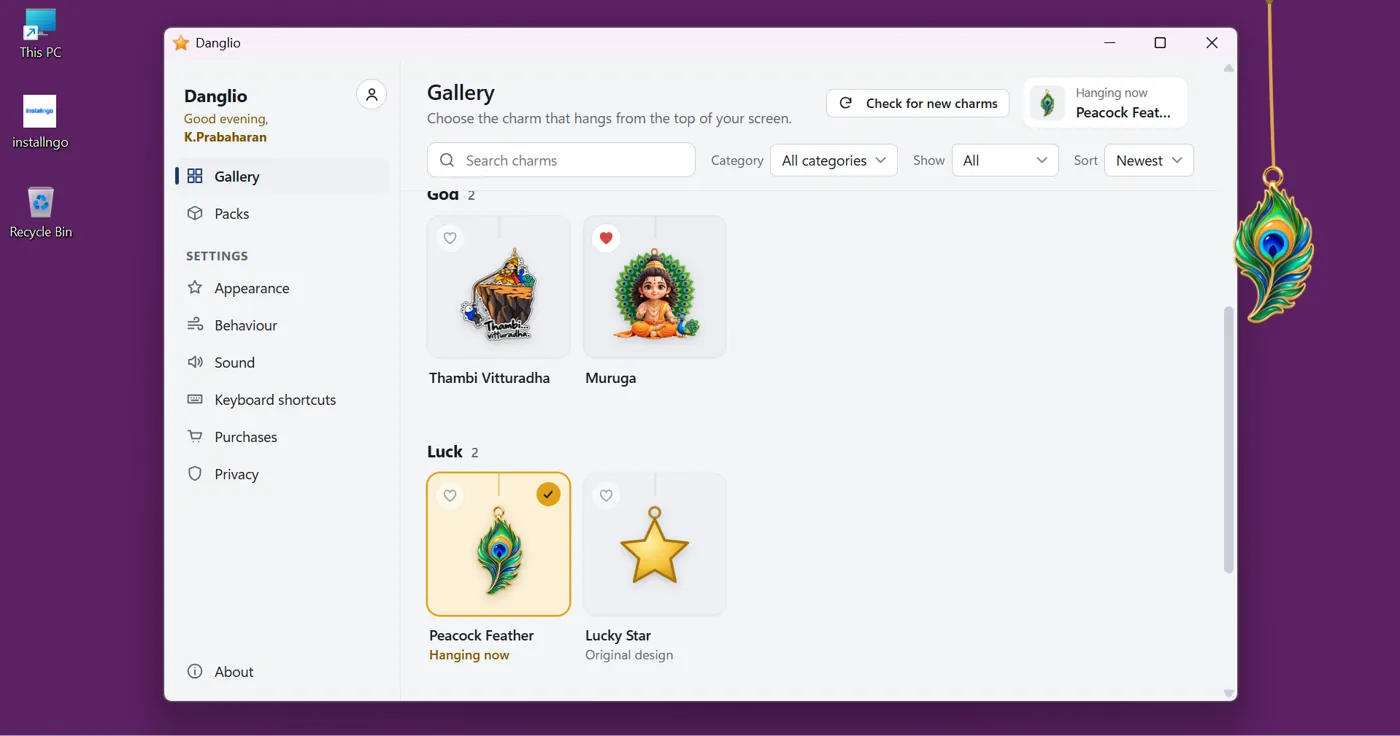This screenshot has height=736, width=1400.
Task: Click the Sound speaker icon
Action: click(195, 362)
